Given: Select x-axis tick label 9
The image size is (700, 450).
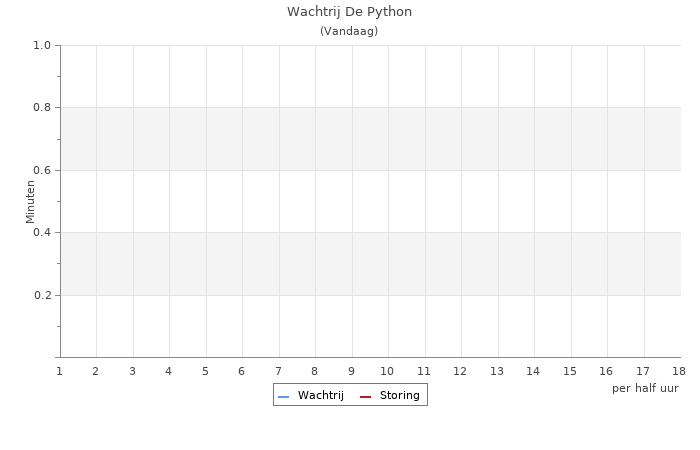Looking at the screenshot, I should 351,372.
